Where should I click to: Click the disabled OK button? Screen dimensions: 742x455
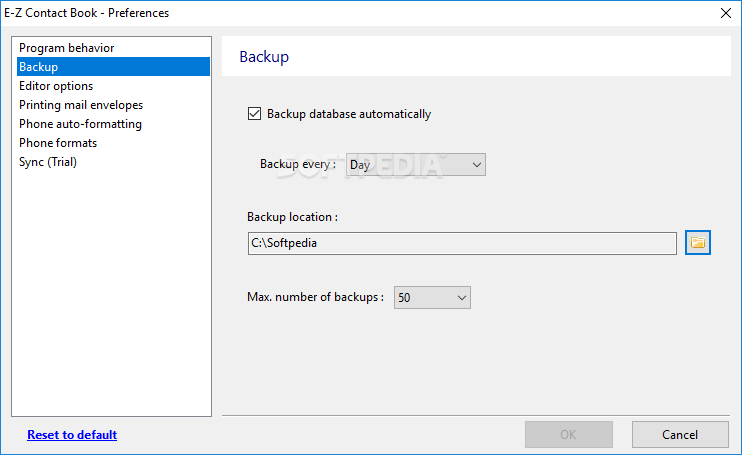pyautogui.click(x=569, y=435)
